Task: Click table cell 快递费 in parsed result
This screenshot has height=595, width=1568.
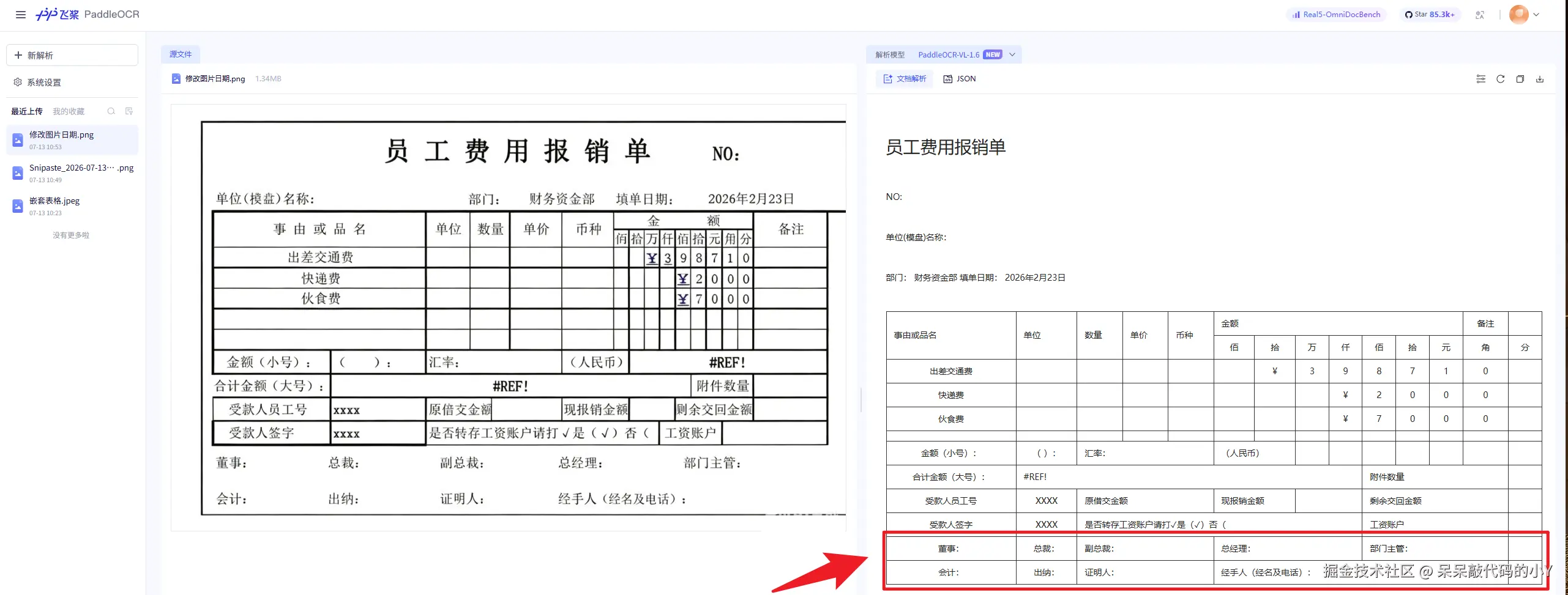Action: click(951, 395)
